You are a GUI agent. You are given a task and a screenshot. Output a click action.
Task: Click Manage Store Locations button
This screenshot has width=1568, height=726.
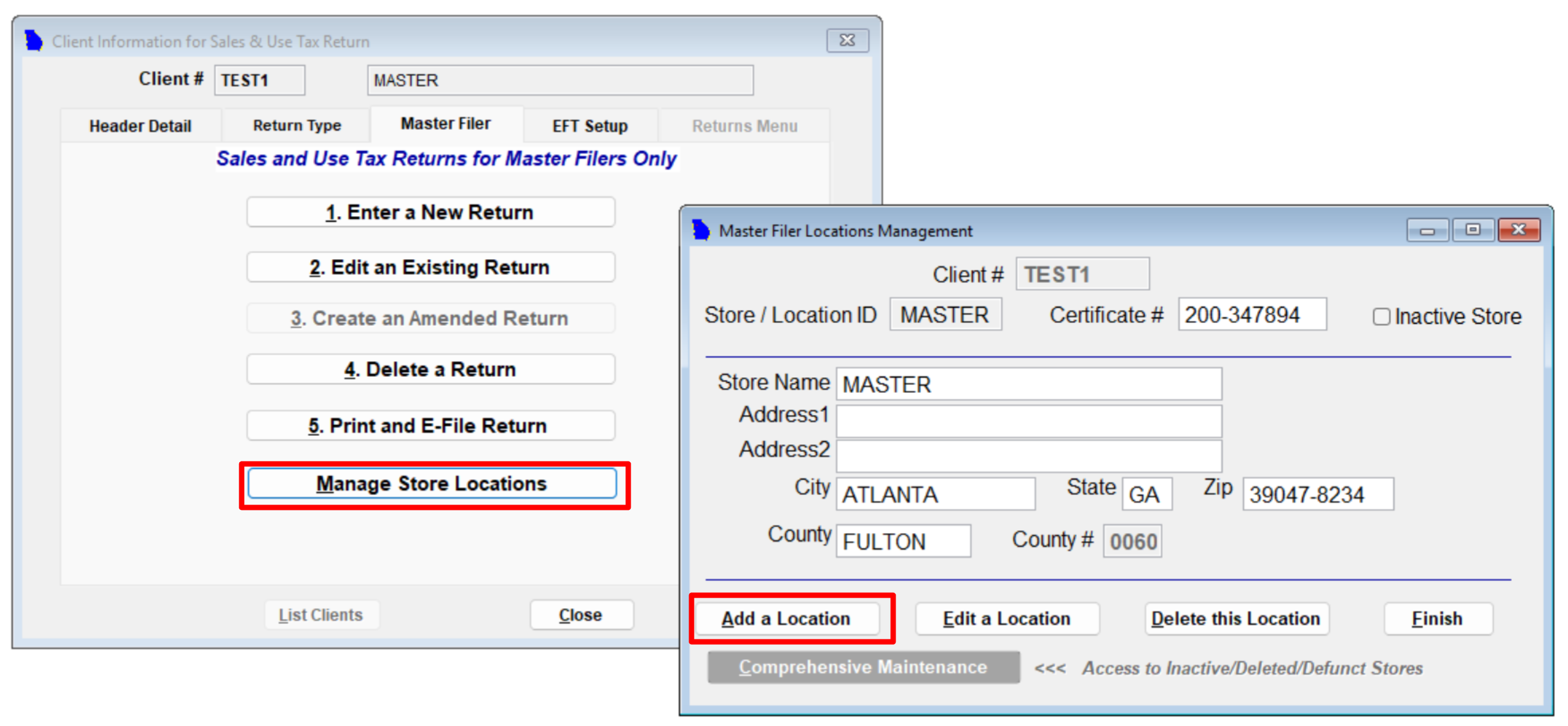(431, 484)
